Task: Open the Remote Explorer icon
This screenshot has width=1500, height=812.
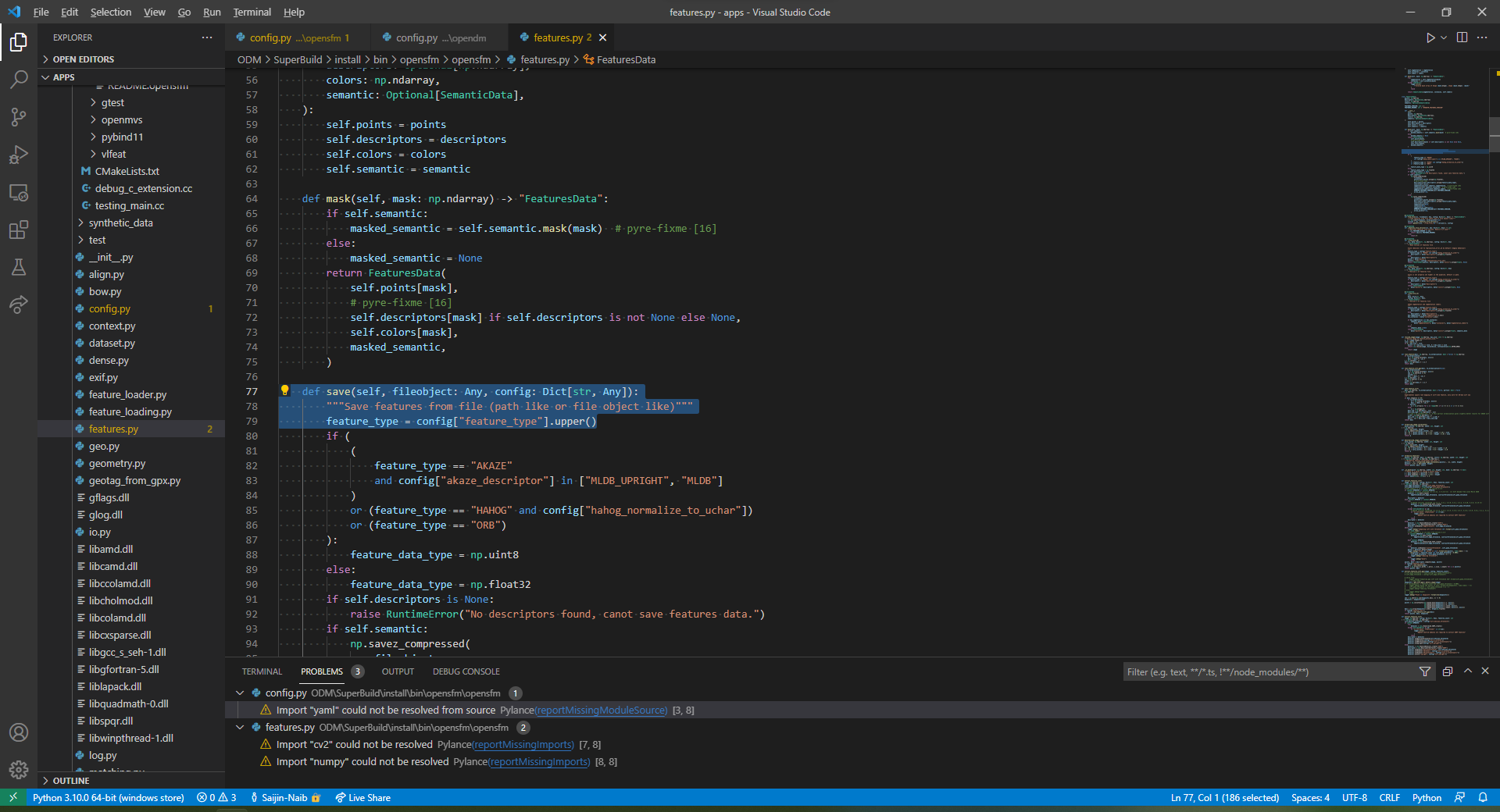Action: coord(19,192)
